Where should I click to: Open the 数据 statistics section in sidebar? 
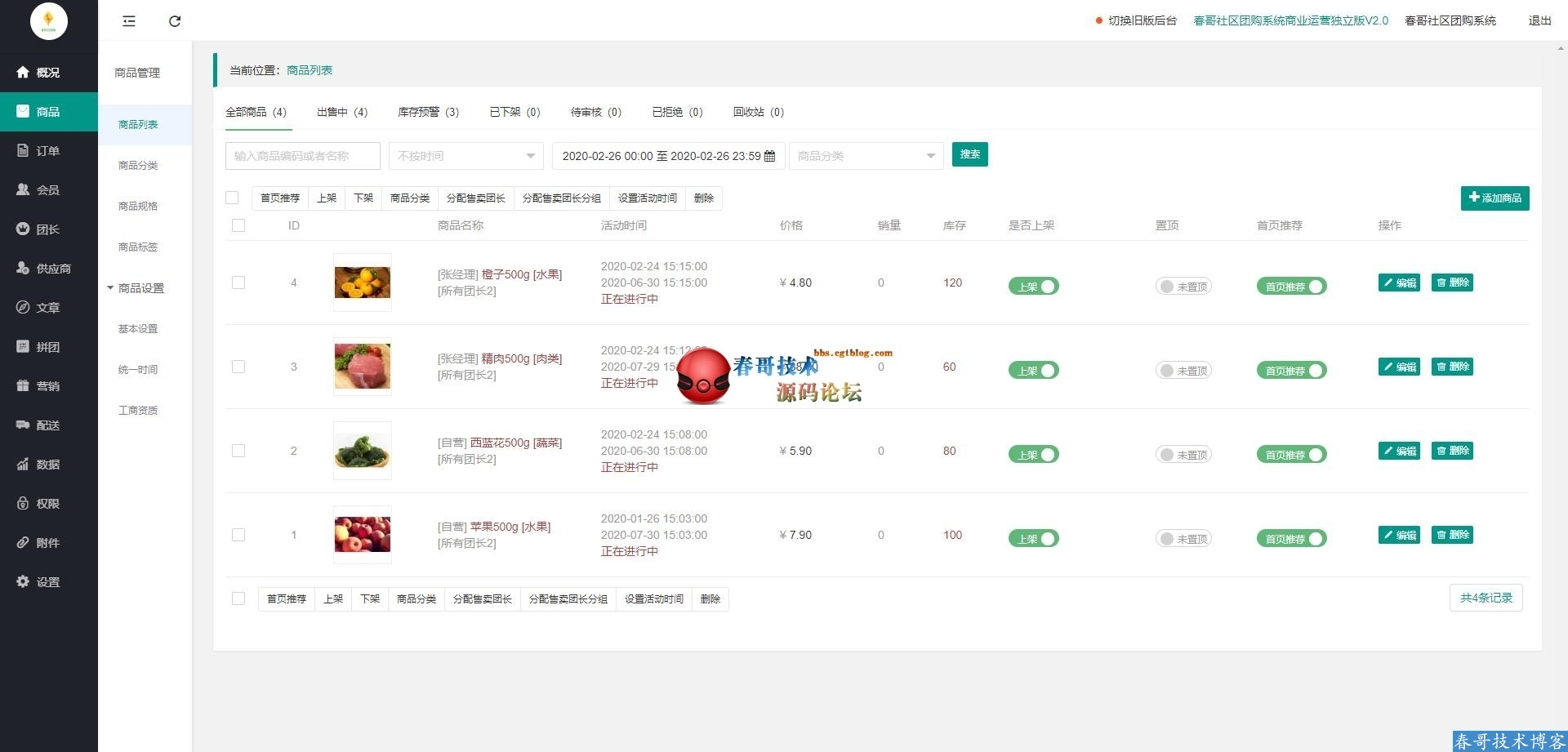coord(47,465)
